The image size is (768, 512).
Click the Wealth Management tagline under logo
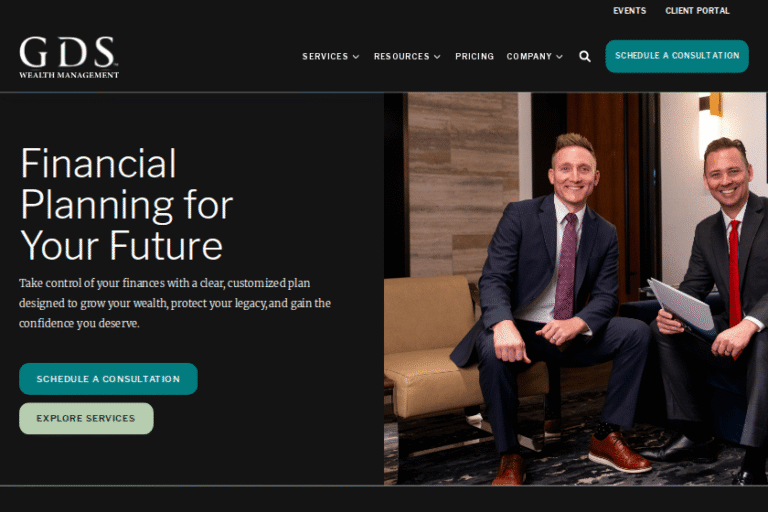tap(69, 75)
